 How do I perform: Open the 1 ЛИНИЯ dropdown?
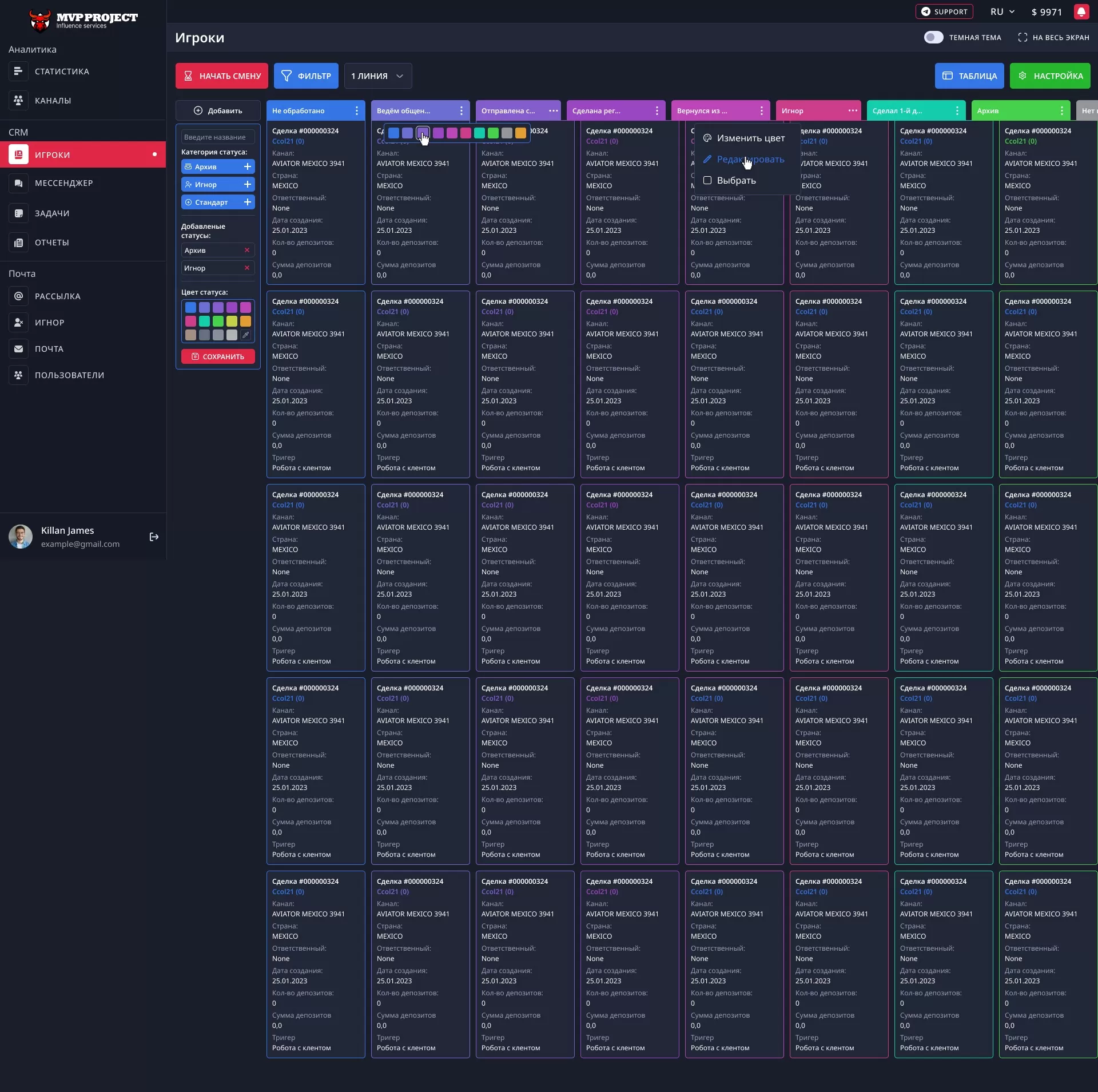377,76
